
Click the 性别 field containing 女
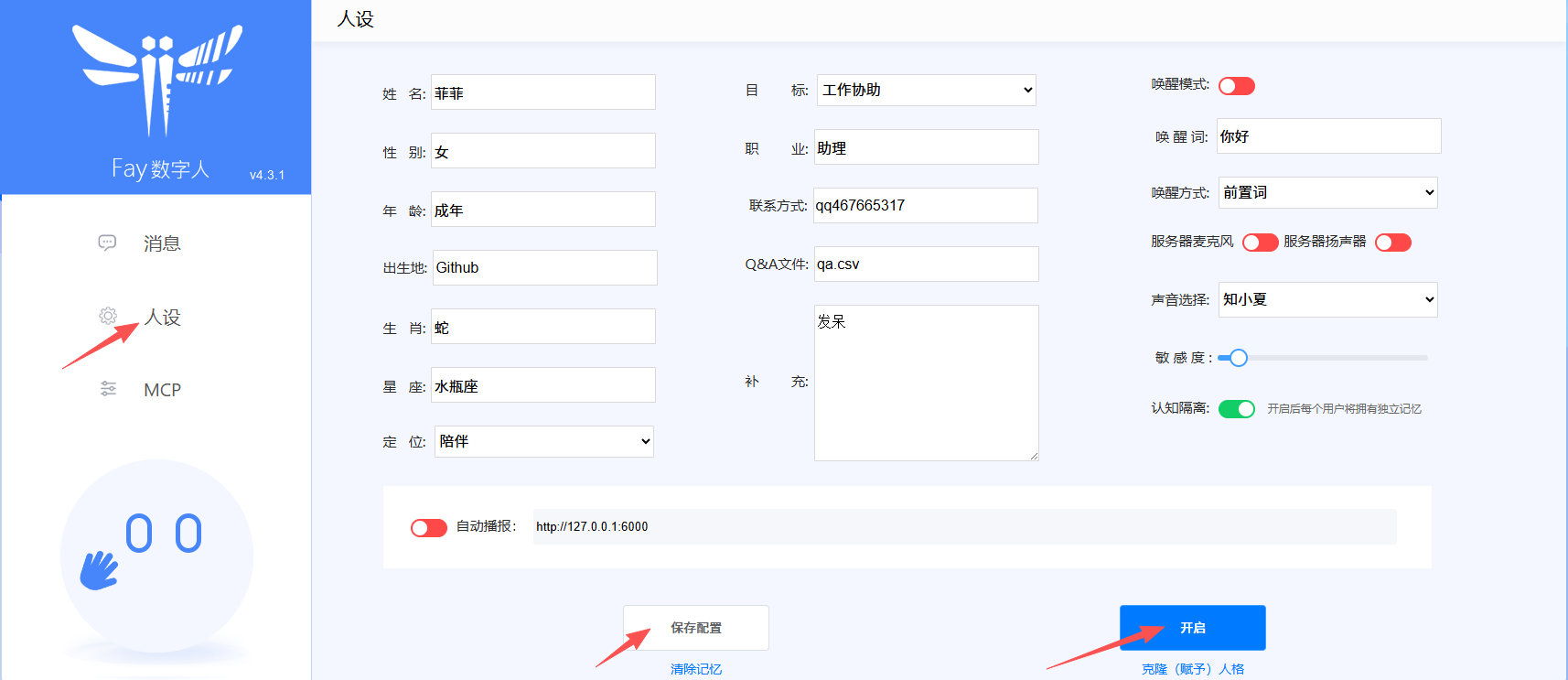(543, 151)
